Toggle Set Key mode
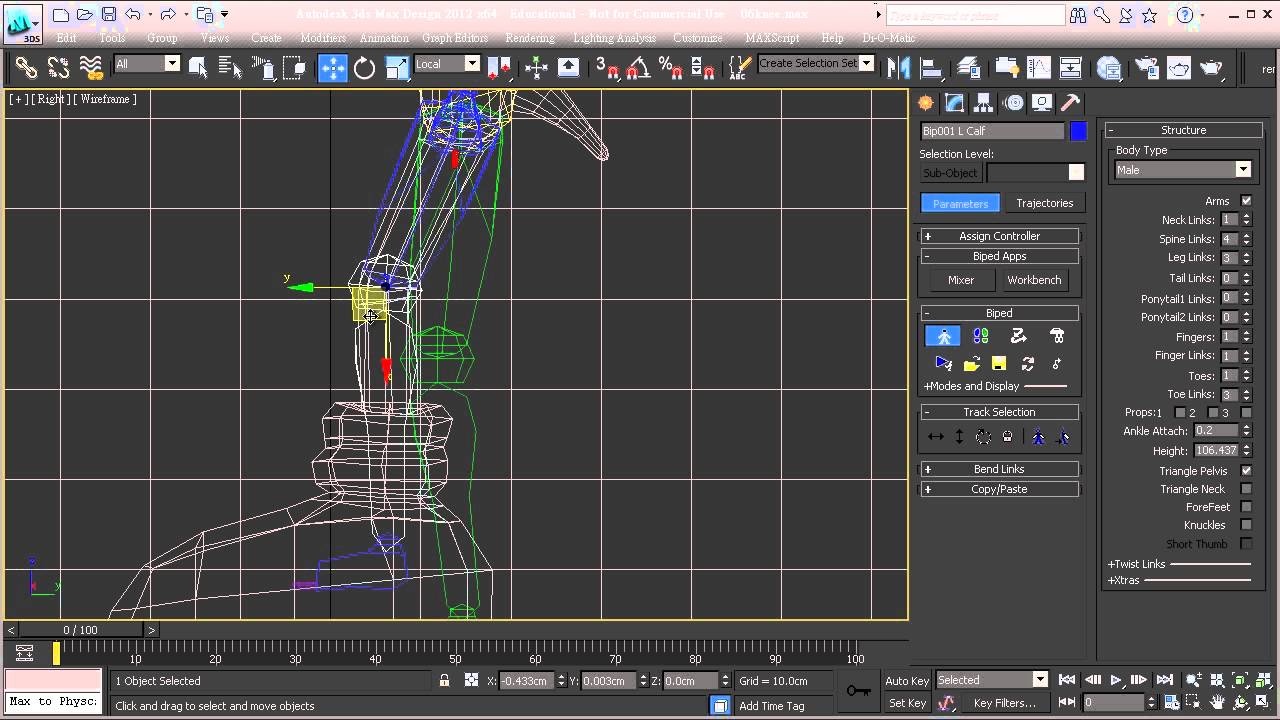This screenshot has width=1280, height=720. pyautogui.click(x=907, y=703)
